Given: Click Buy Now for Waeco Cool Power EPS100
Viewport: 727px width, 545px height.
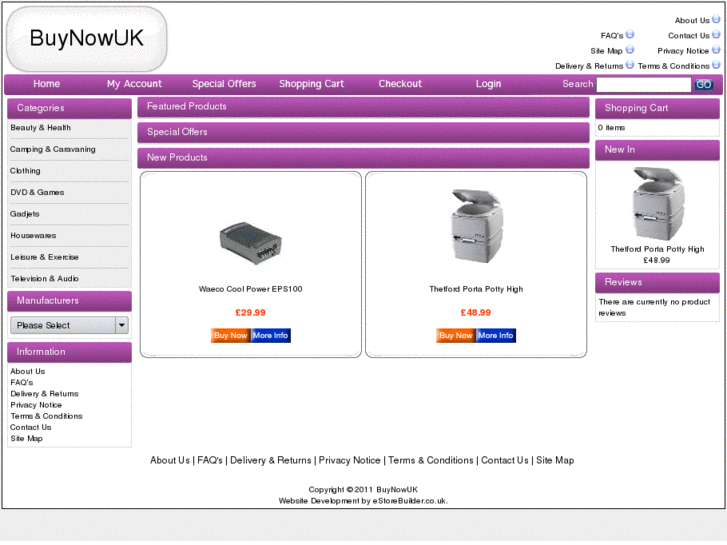Looking at the screenshot, I should (230, 335).
